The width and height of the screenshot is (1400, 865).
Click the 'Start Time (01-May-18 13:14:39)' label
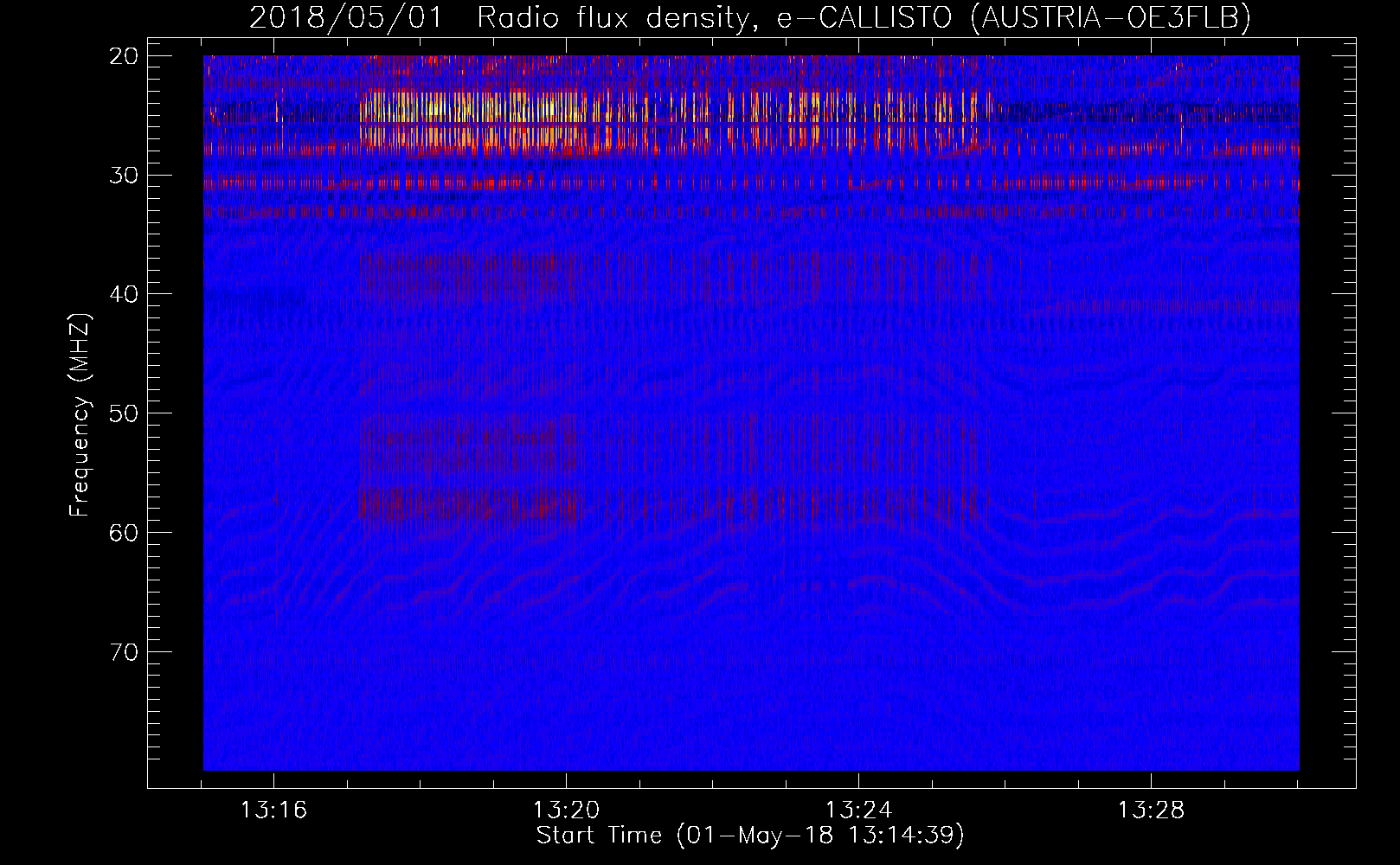[x=750, y=836]
